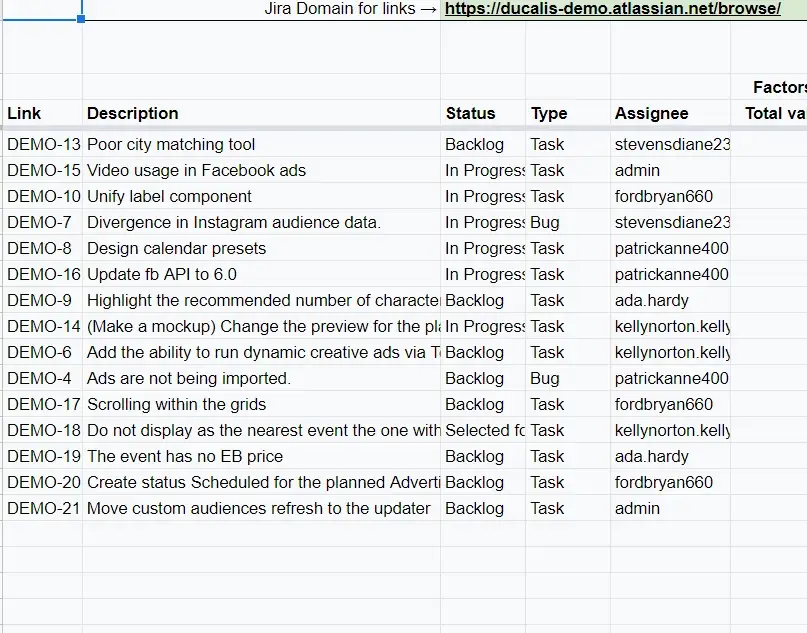Viewport: 807px width, 633px height.
Task: Open the ducalis-demo.atlassian.net browse link
Action: [x=612, y=8]
